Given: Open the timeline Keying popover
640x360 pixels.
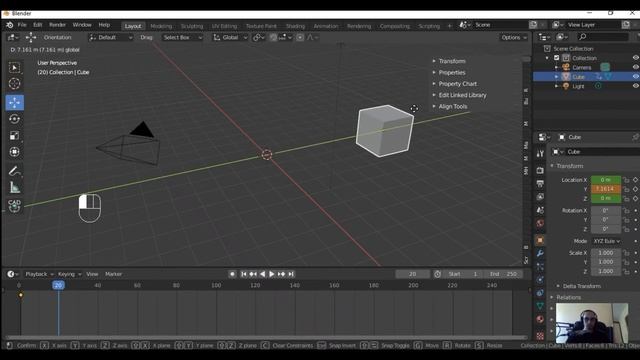Looking at the screenshot, I should (69, 274).
